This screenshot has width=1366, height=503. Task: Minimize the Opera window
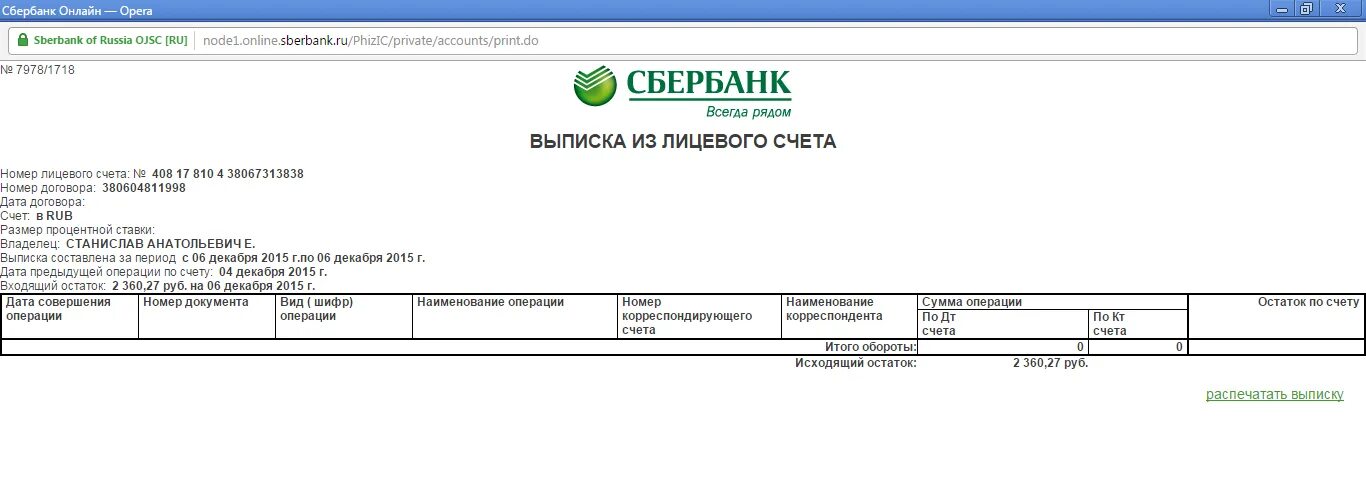coord(1283,8)
